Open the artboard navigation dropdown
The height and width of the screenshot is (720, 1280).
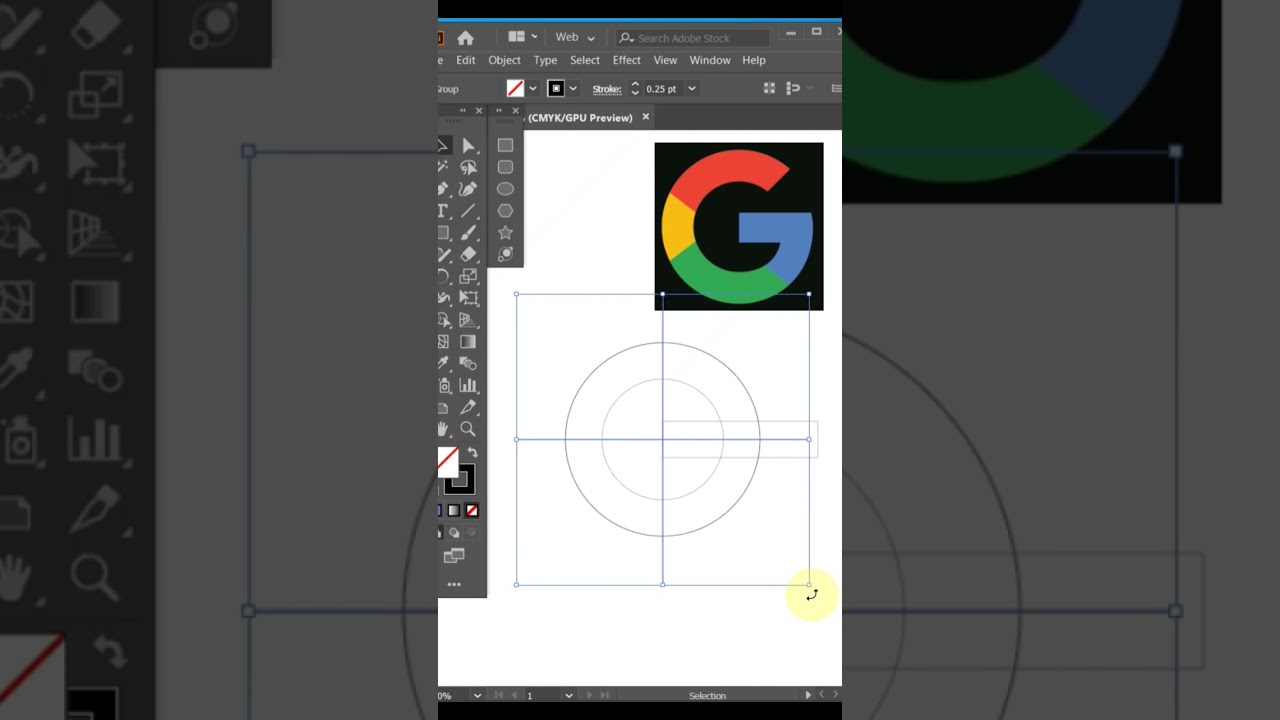point(568,695)
